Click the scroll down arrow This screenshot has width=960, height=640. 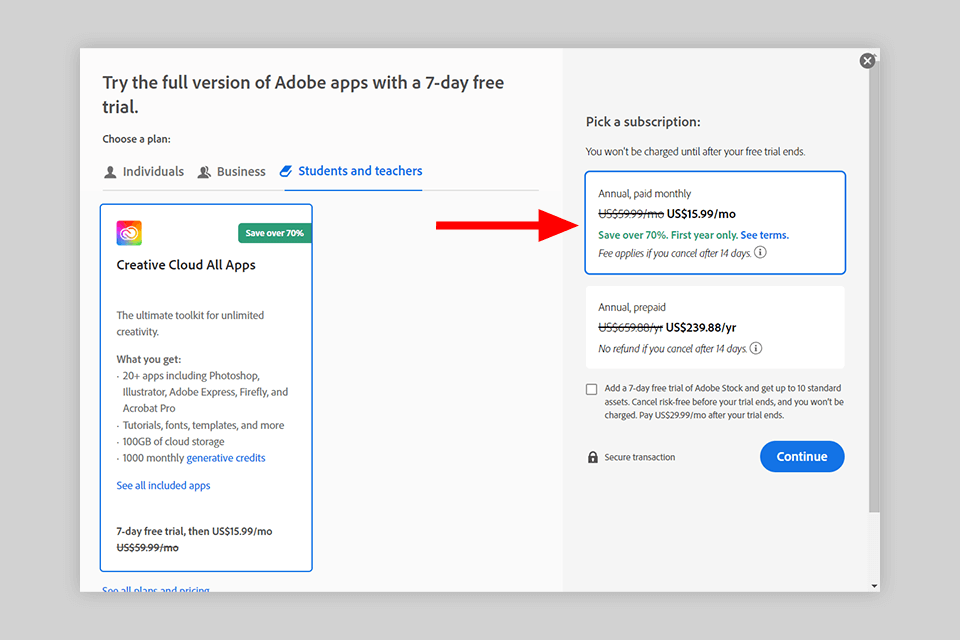(874, 586)
